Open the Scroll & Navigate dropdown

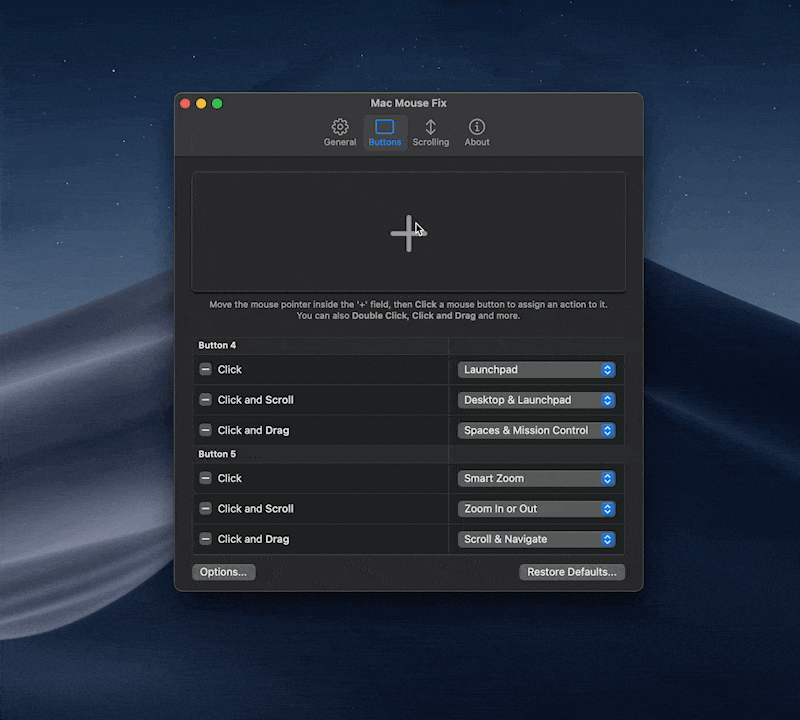coord(537,539)
